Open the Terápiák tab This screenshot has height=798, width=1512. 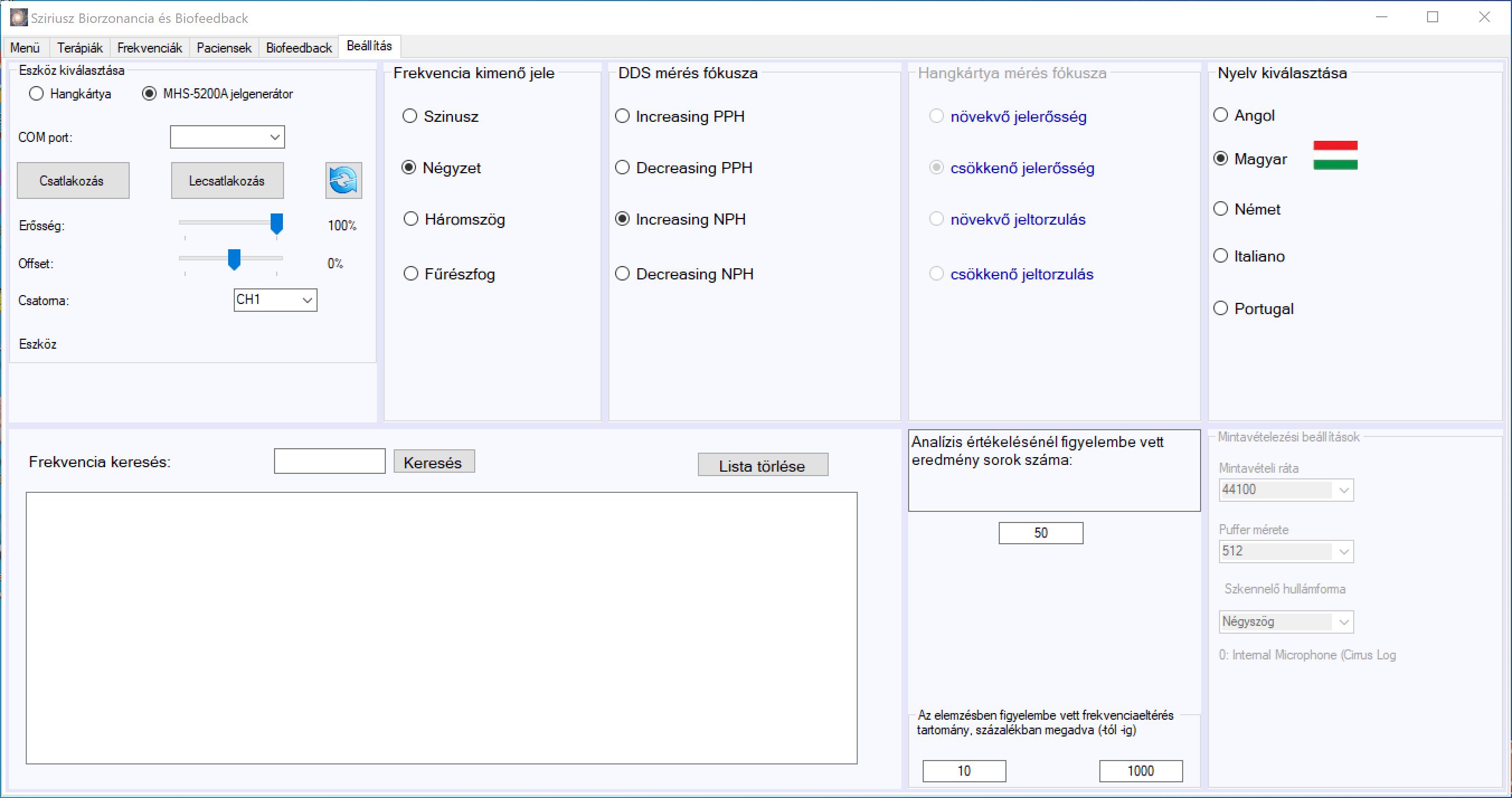[x=80, y=47]
